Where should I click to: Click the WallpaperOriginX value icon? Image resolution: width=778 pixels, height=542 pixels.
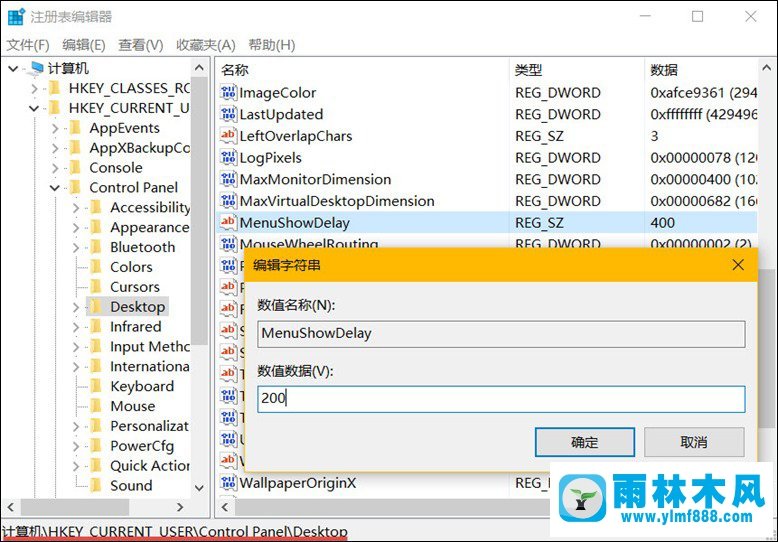coord(228,482)
